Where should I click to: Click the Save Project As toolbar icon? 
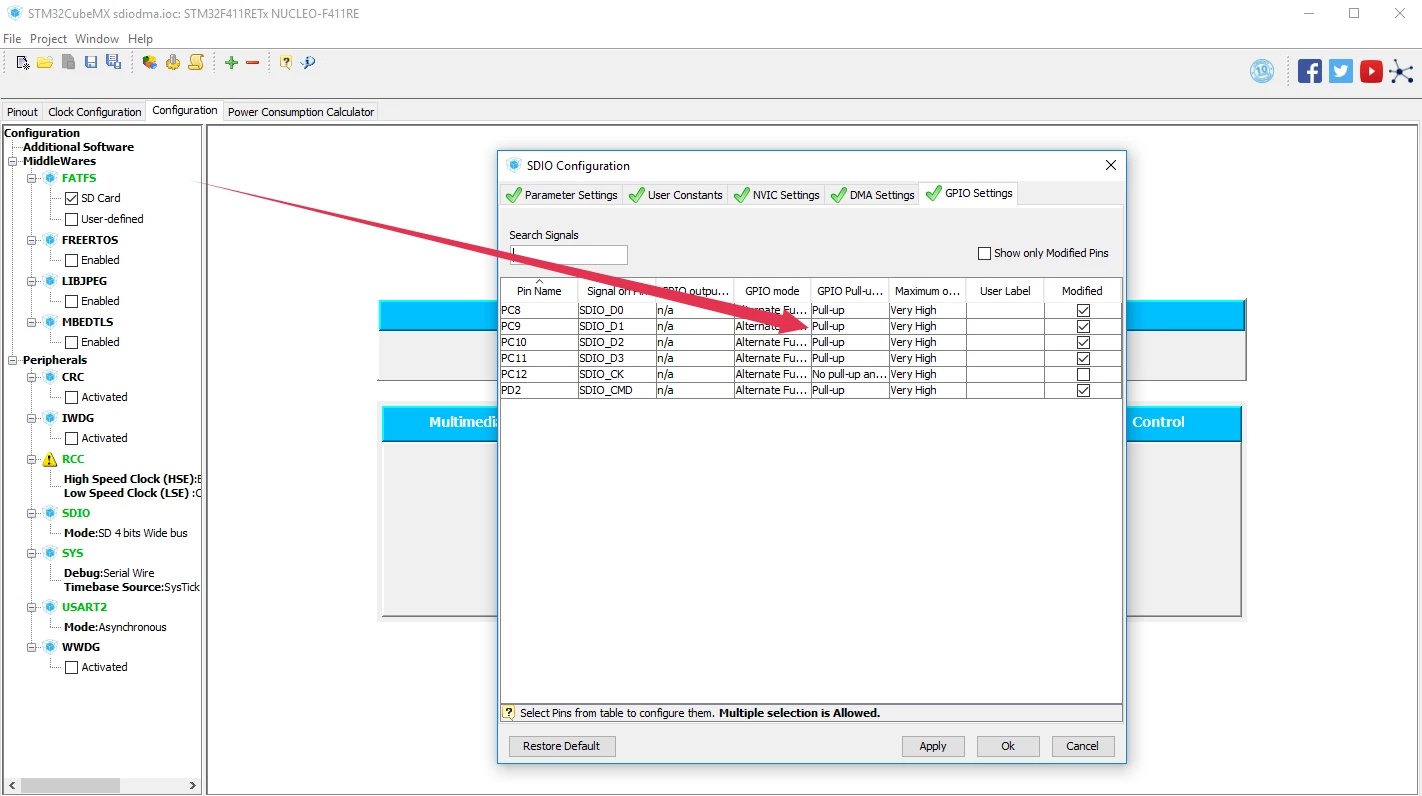click(113, 62)
